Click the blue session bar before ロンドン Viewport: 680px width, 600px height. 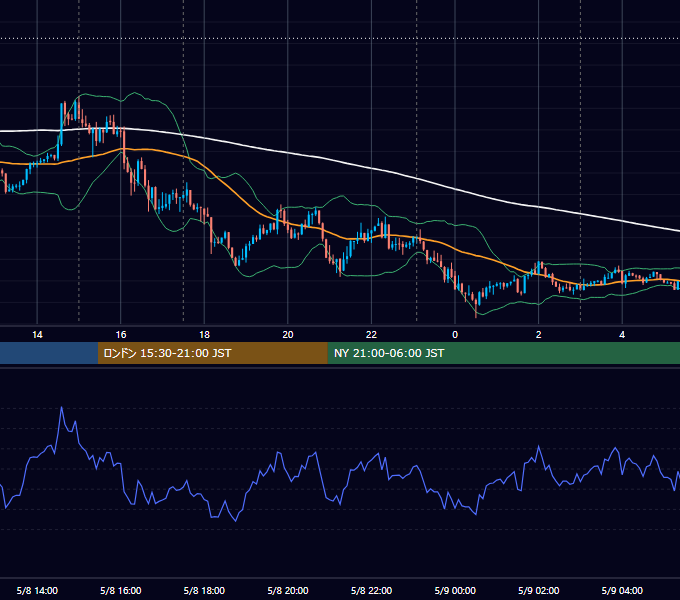(49, 353)
